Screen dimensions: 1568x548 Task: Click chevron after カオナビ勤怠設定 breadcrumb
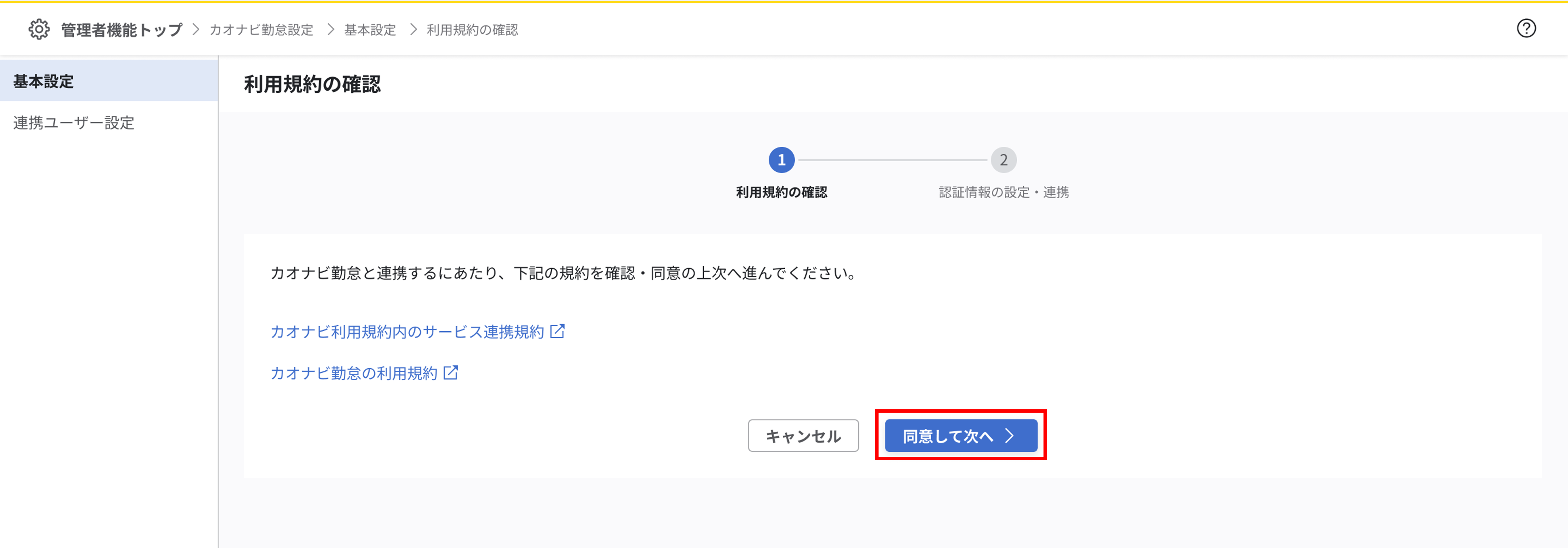click(331, 29)
